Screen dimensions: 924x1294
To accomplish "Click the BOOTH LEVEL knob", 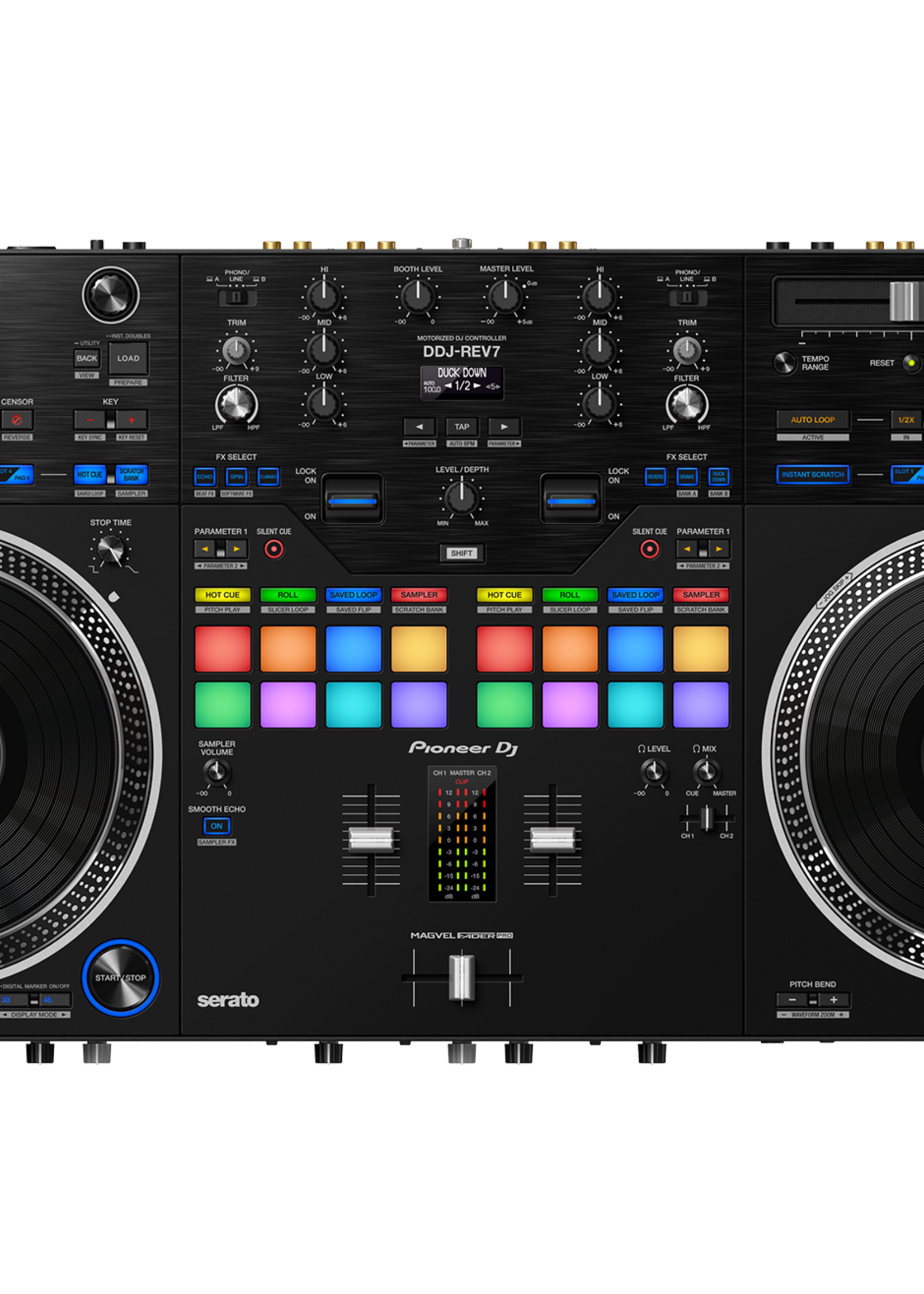I will point(418,297).
